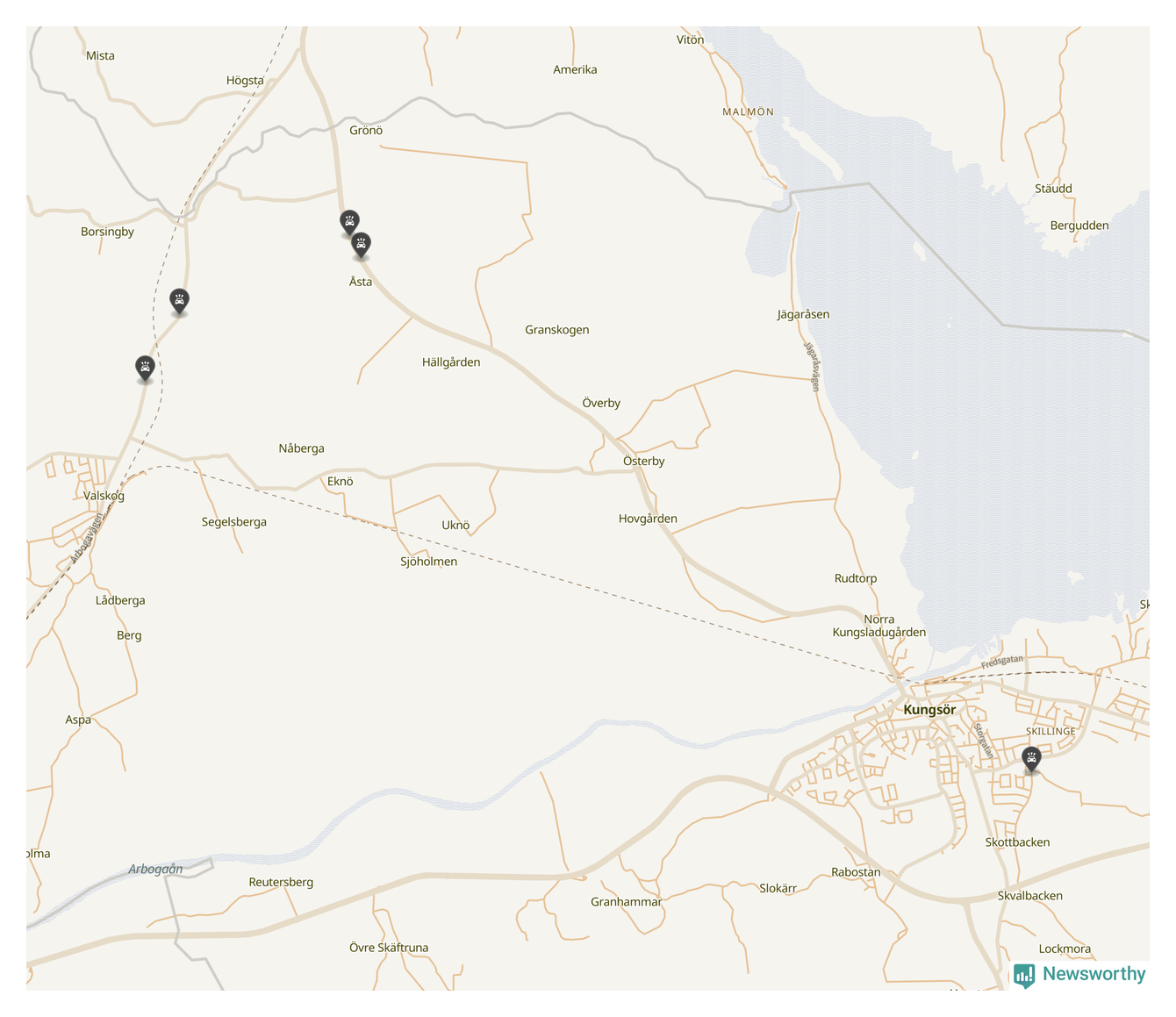Image resolution: width=1176 pixels, height=1017 pixels.
Task: Click the Bergudden label by the lake
Action: (x=1079, y=226)
